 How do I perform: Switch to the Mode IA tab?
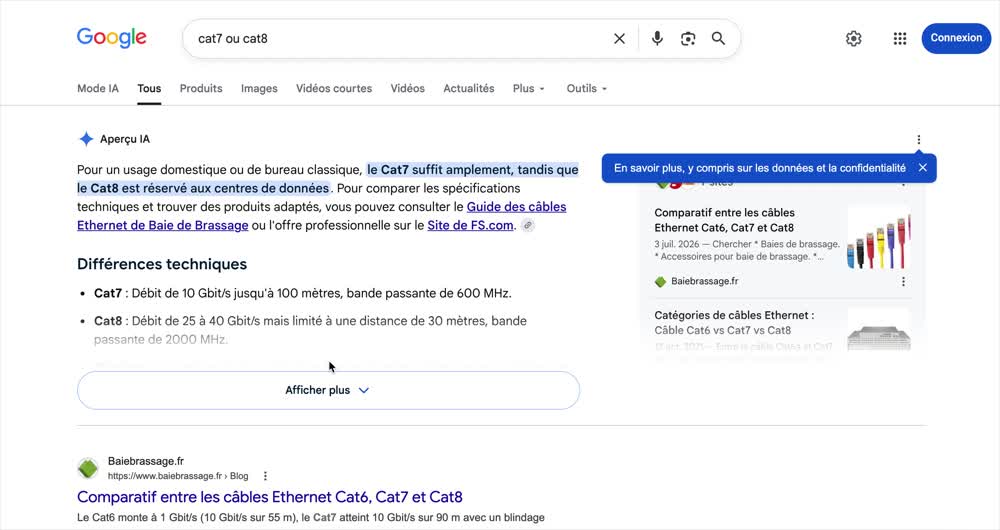coord(98,89)
